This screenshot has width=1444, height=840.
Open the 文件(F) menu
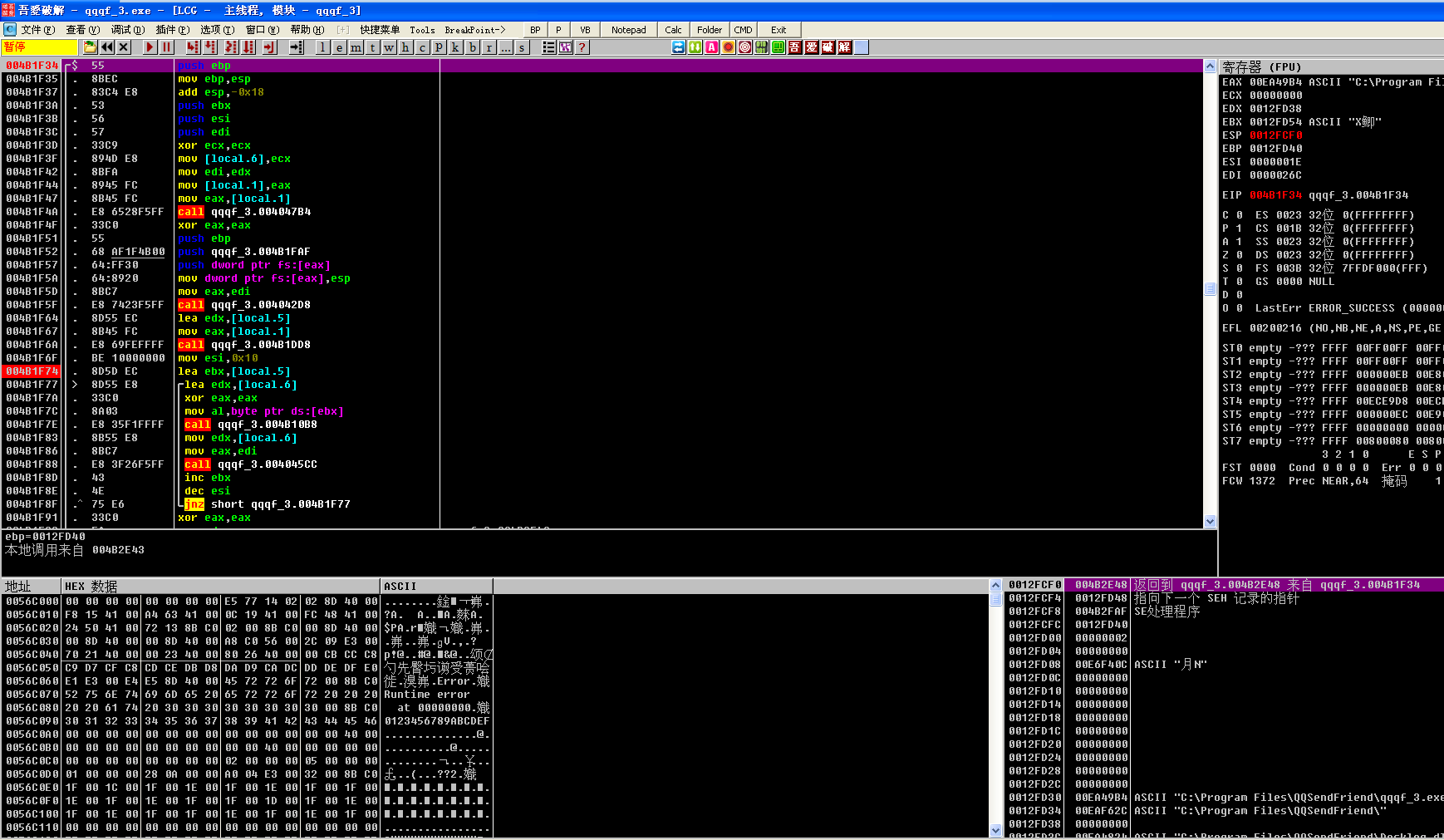[x=37, y=30]
